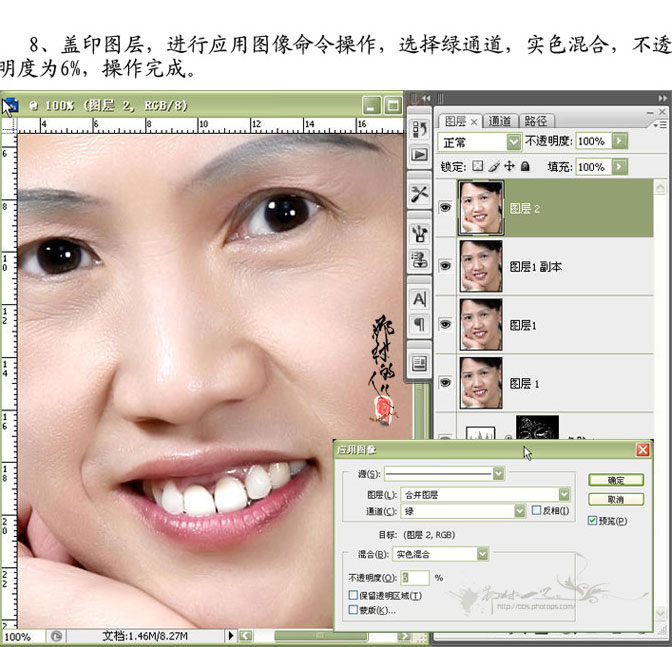Click the 图层1 副本 layer name

point(536,267)
